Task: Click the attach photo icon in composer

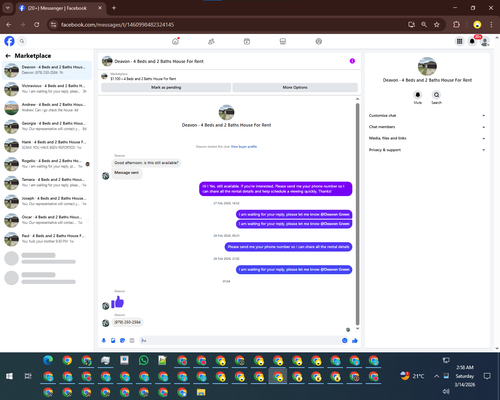Action: tap(113, 340)
